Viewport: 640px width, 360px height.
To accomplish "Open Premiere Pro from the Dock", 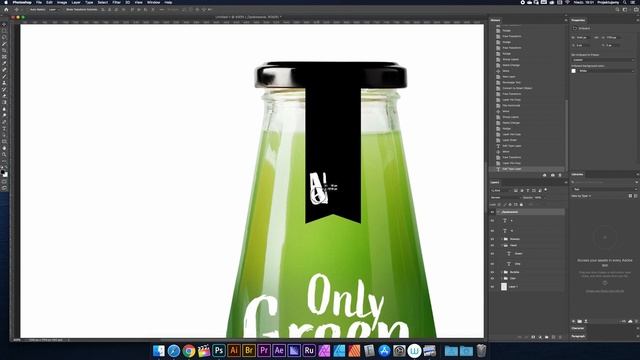I will click(x=264, y=350).
